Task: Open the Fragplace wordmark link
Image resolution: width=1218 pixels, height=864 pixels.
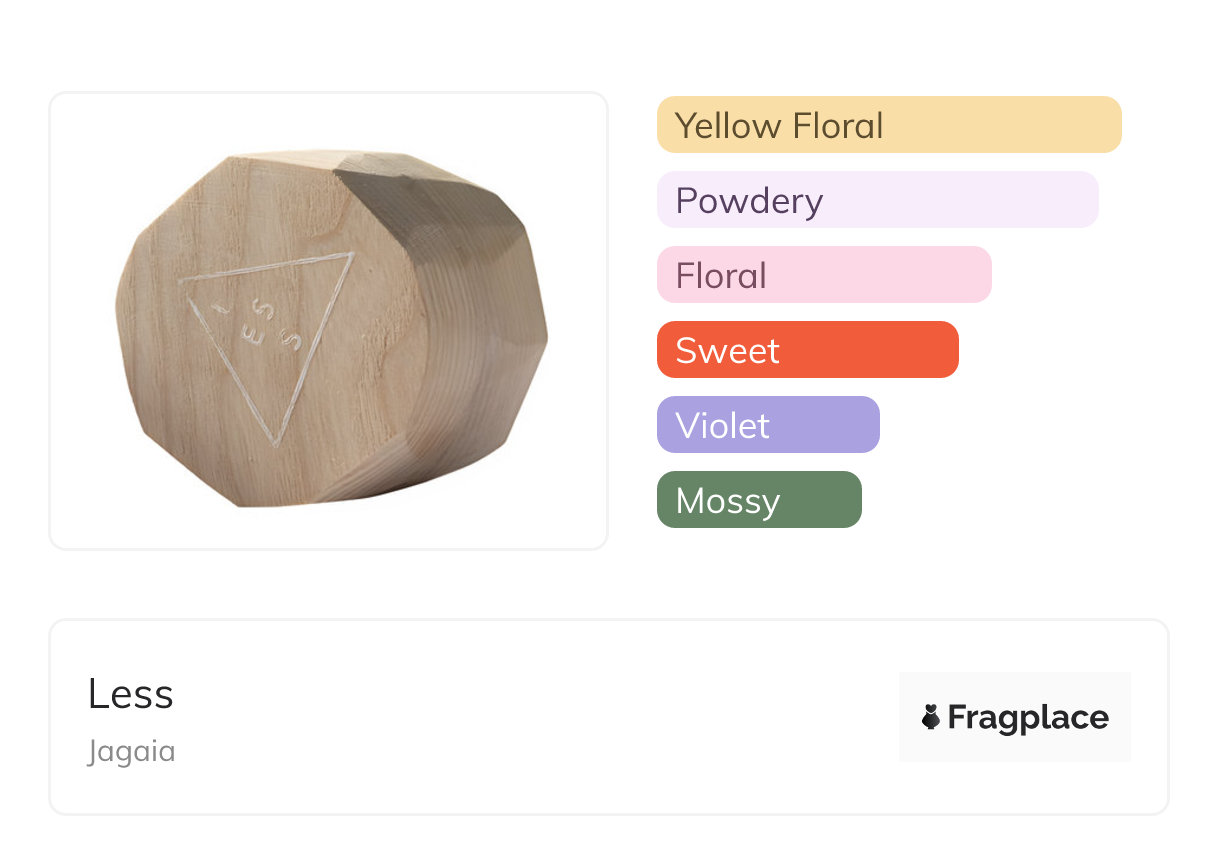Action: 1027,717
